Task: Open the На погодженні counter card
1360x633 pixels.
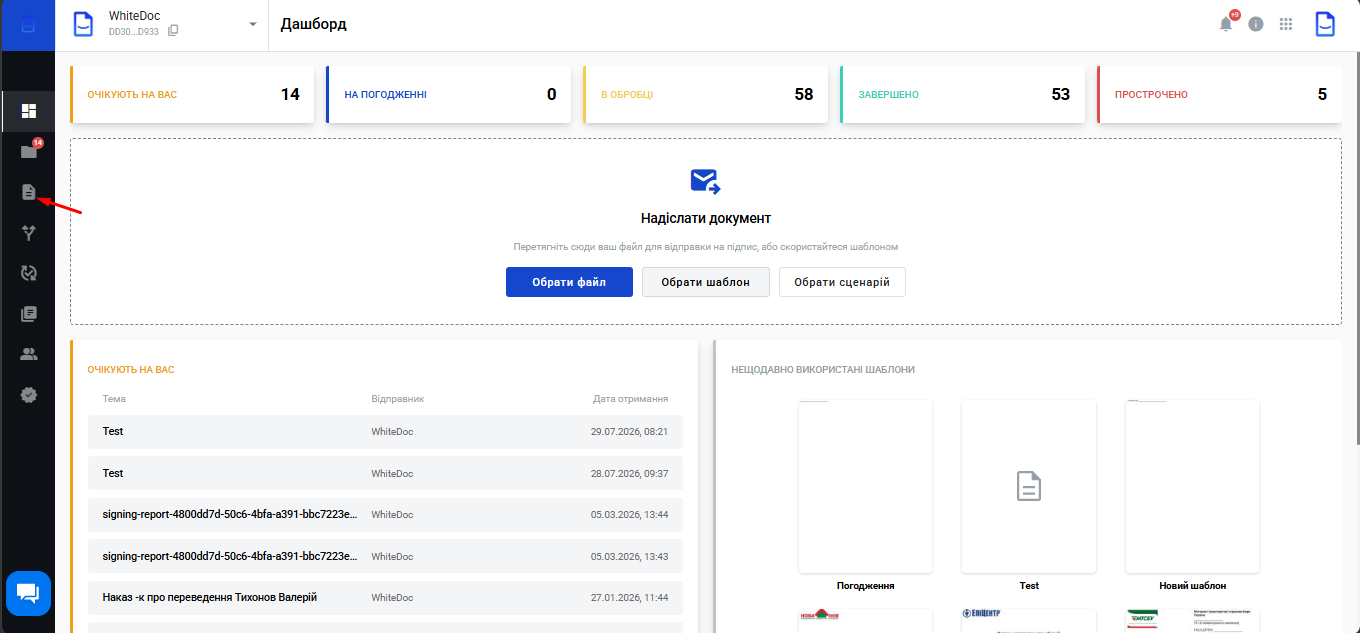Action: point(449,95)
